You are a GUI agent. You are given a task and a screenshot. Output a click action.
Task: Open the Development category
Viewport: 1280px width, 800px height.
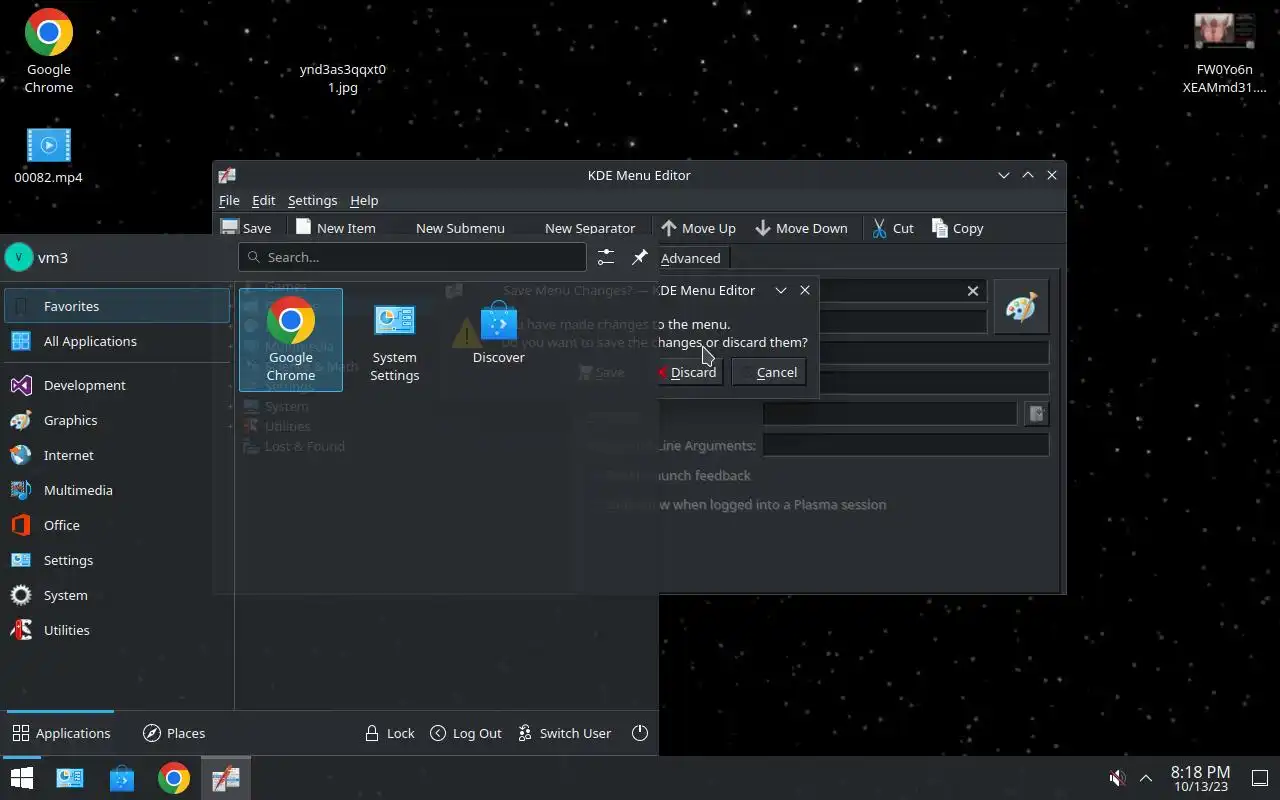point(117,385)
